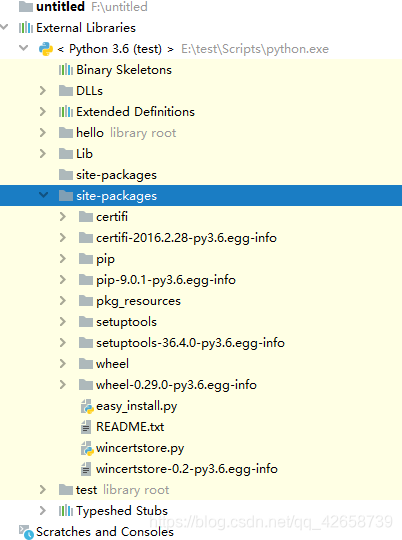Collapse the selected site-packages folder

43,195
